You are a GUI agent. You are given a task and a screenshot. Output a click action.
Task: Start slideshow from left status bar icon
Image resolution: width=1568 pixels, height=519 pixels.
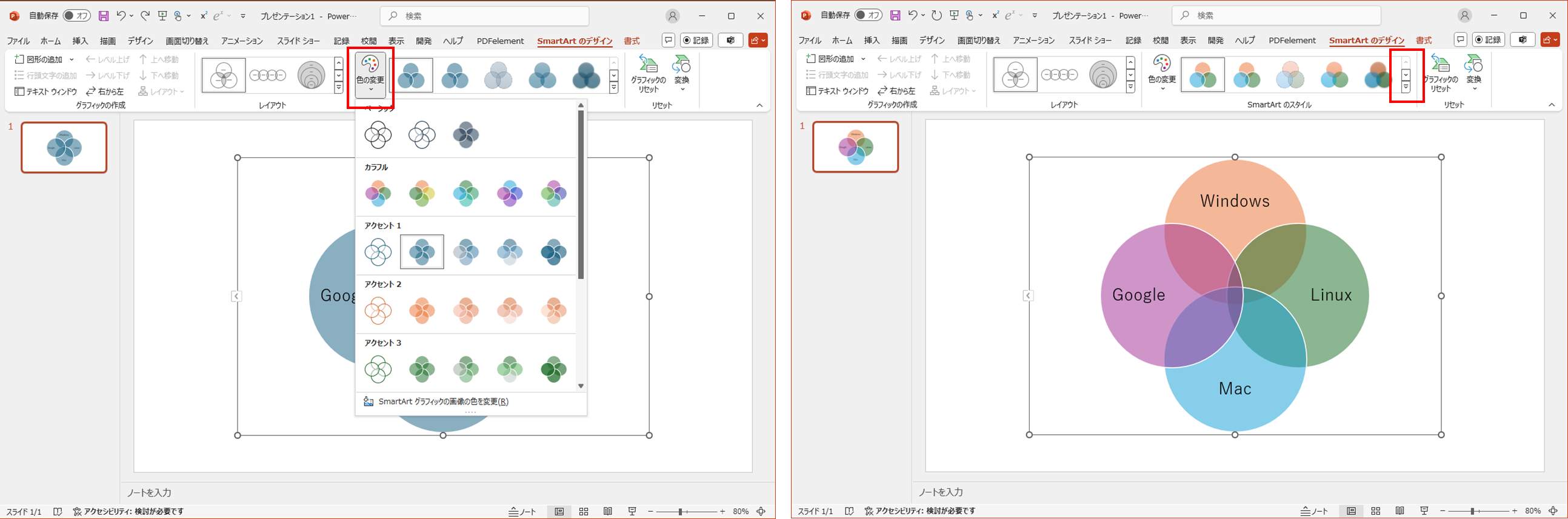(x=632, y=512)
